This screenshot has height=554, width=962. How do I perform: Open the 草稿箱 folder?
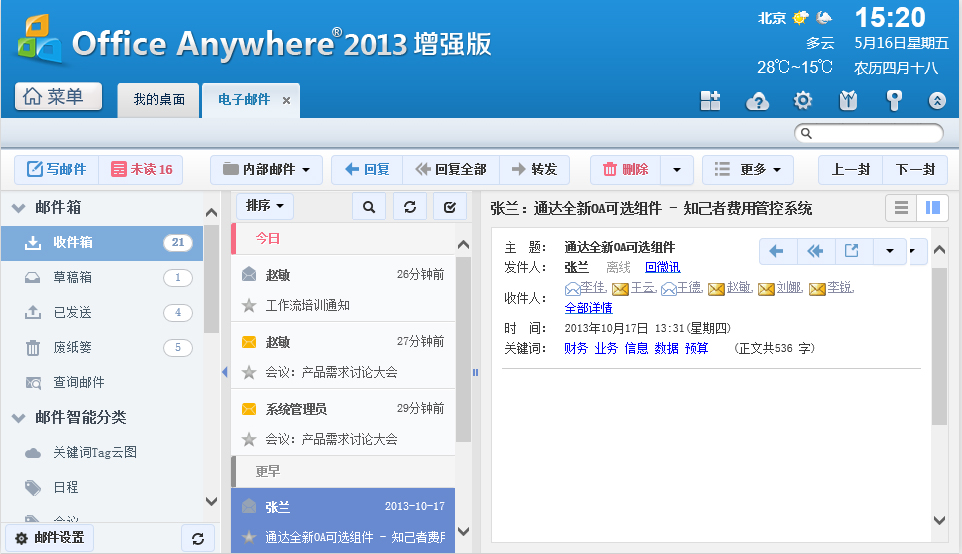[72, 278]
